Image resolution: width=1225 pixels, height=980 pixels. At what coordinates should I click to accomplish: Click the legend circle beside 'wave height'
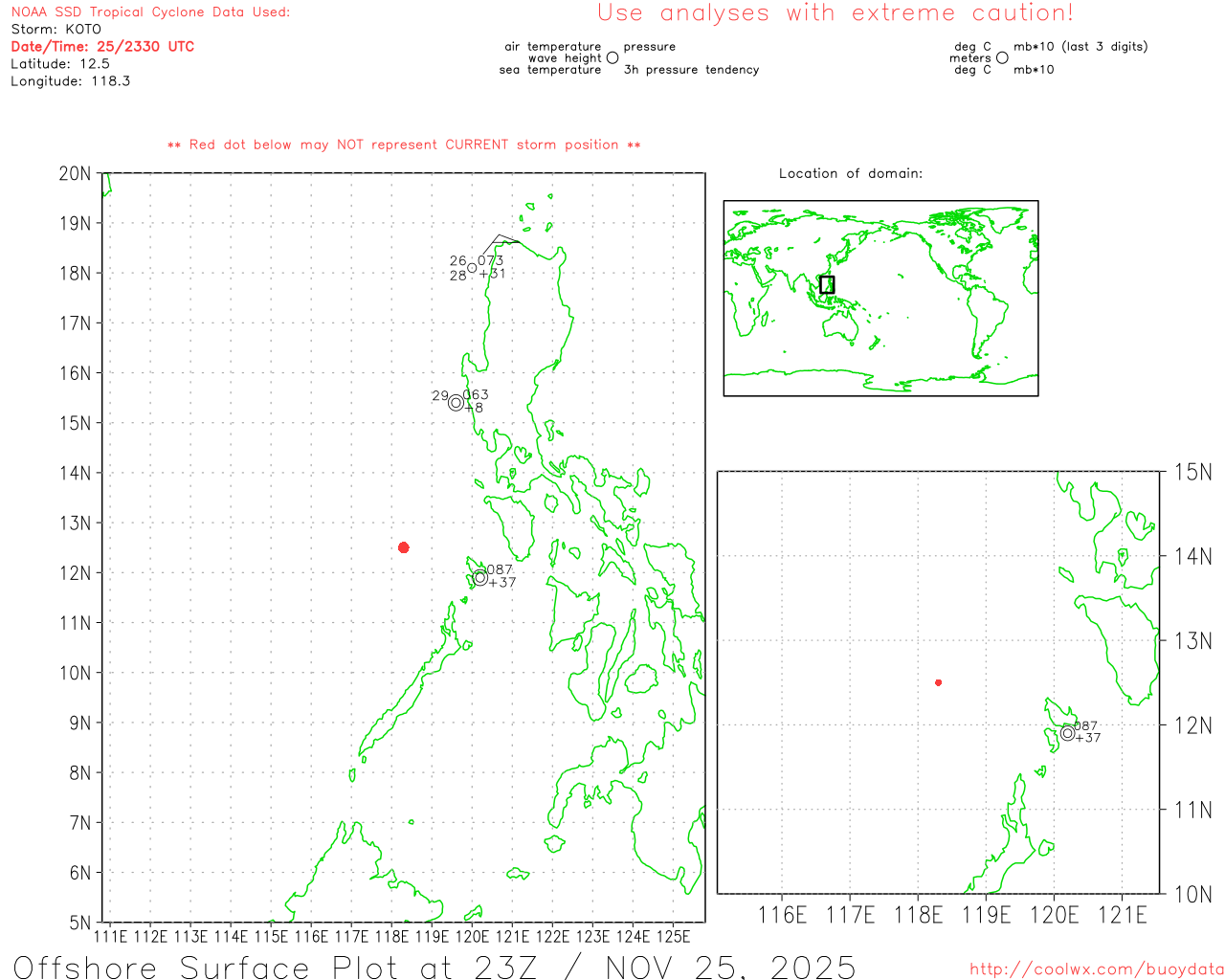pos(612,57)
